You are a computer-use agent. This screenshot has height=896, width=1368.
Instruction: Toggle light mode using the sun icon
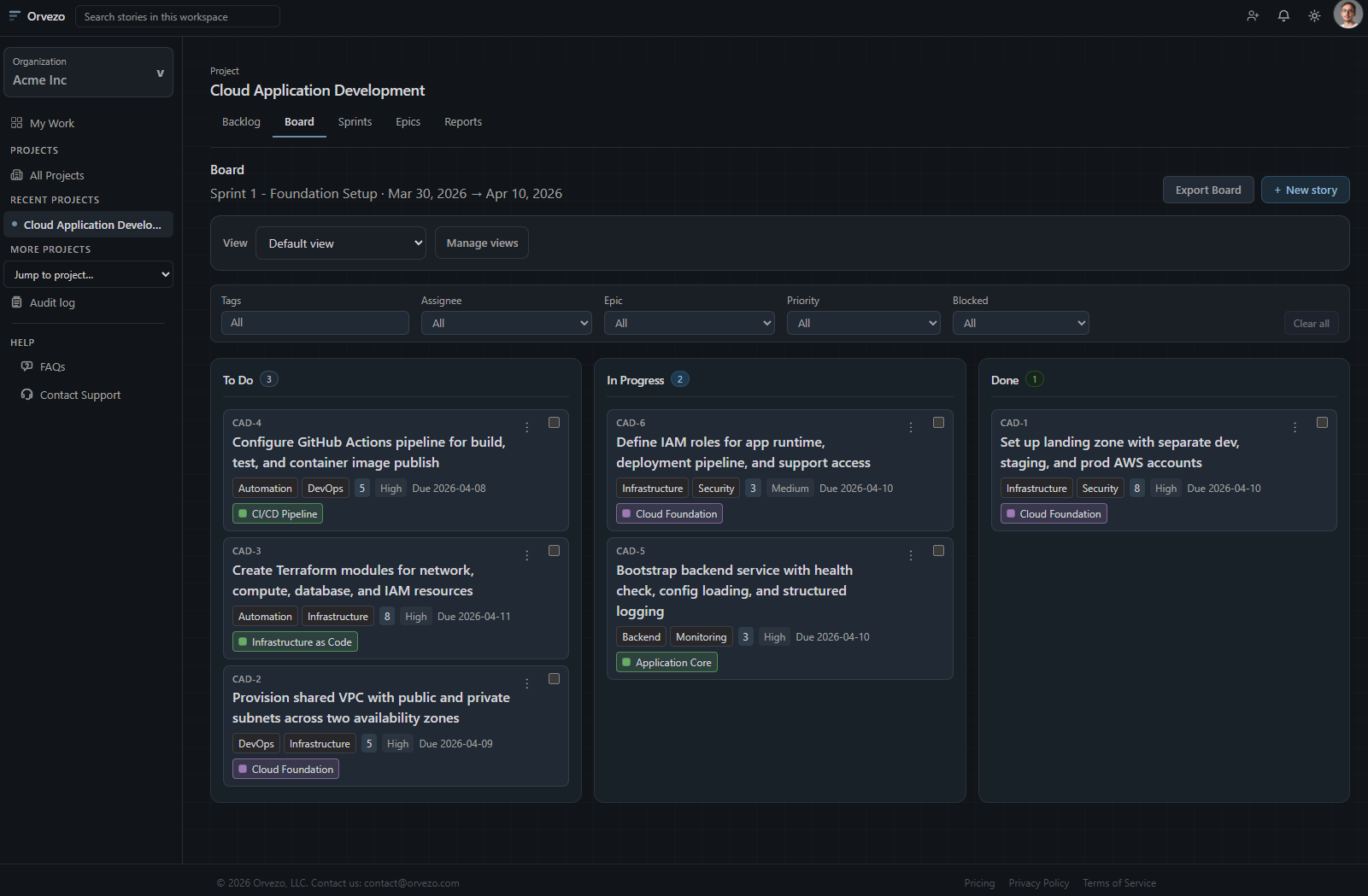pos(1314,15)
